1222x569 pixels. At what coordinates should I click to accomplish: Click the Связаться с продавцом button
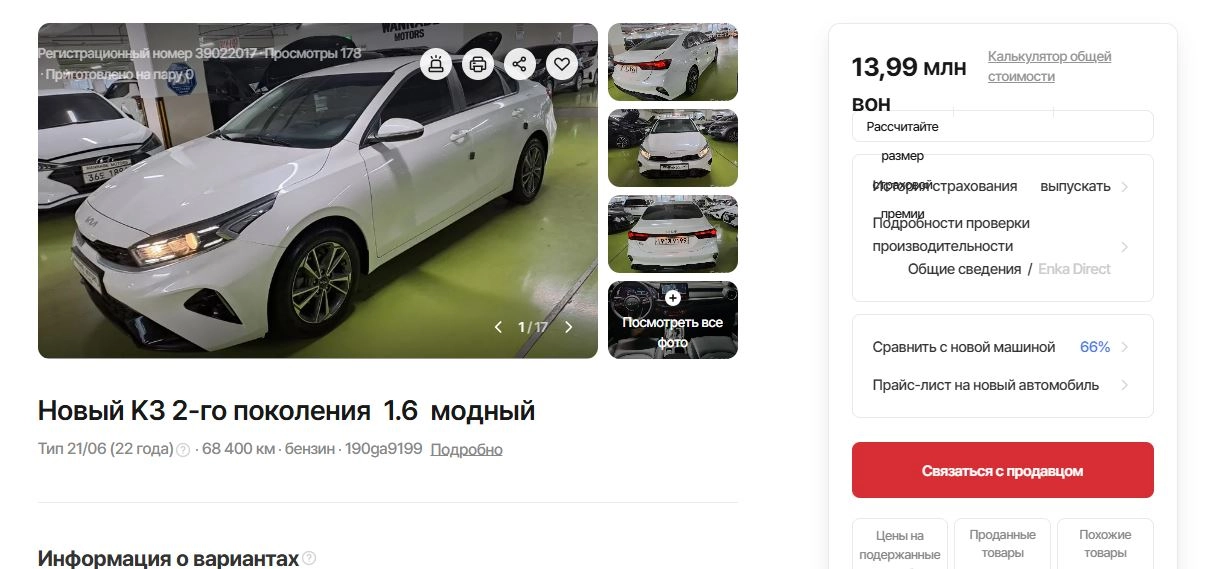click(1003, 470)
